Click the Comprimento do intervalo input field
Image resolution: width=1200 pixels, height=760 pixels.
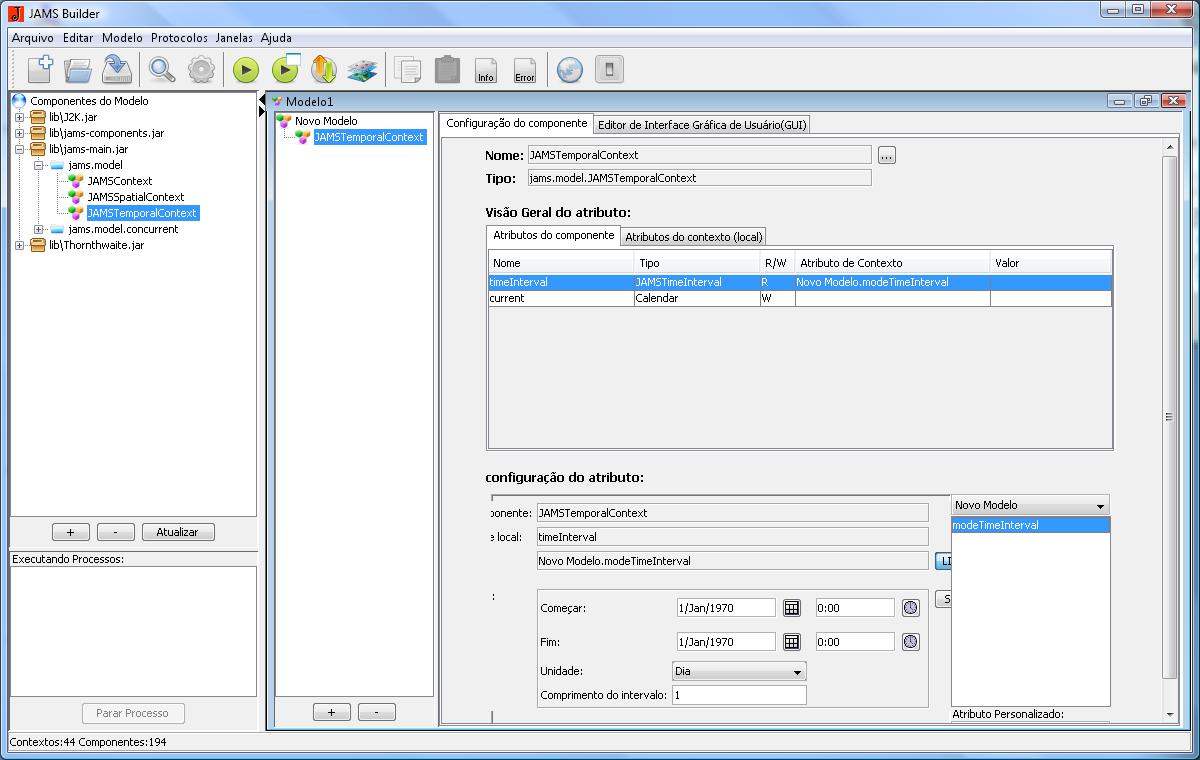tap(738, 695)
